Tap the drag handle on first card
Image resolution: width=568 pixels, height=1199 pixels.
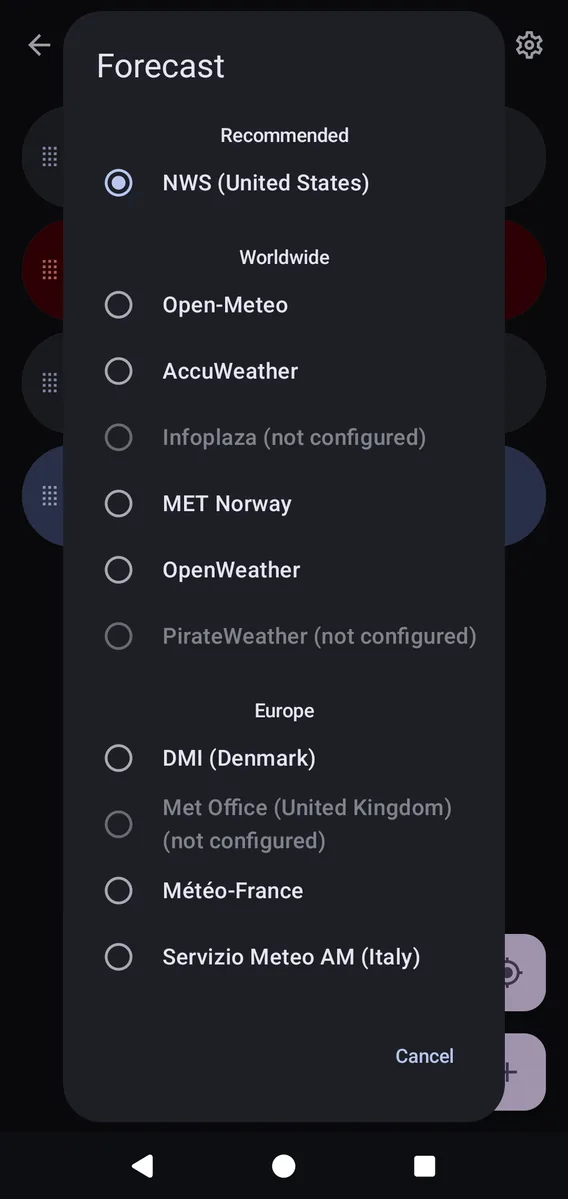(x=50, y=157)
